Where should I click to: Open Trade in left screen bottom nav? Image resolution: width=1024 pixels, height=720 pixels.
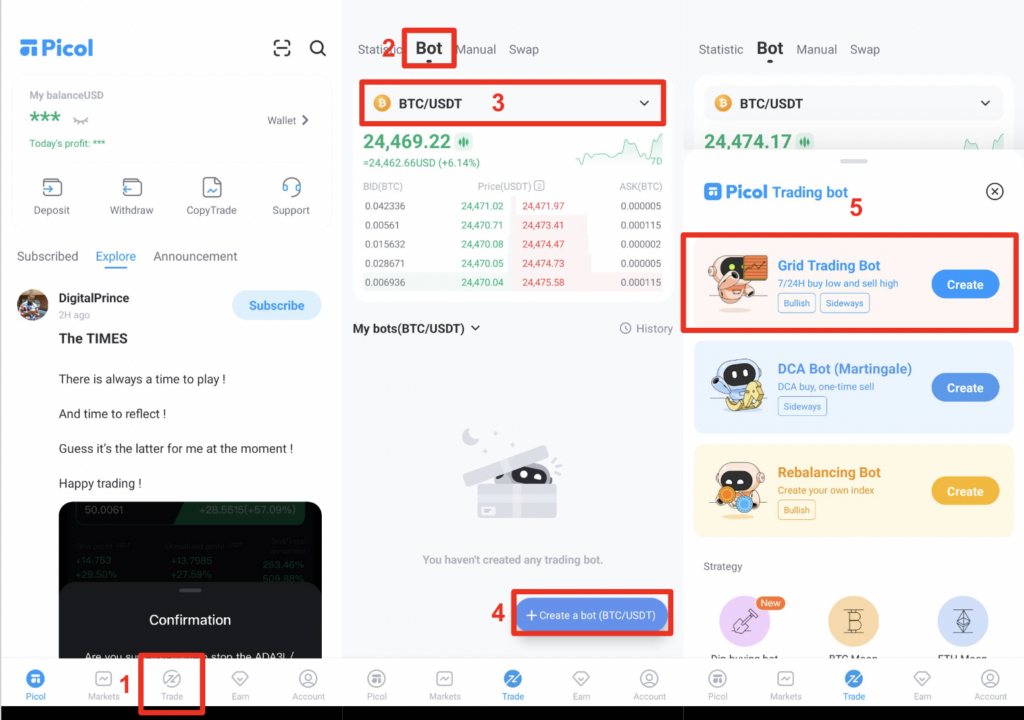pyautogui.click(x=172, y=685)
